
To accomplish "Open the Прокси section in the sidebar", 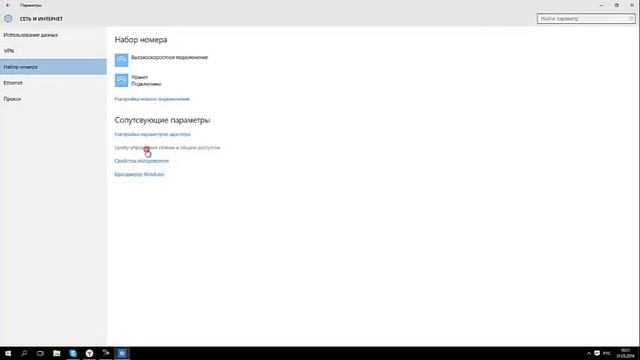I will click(x=53, y=99).
